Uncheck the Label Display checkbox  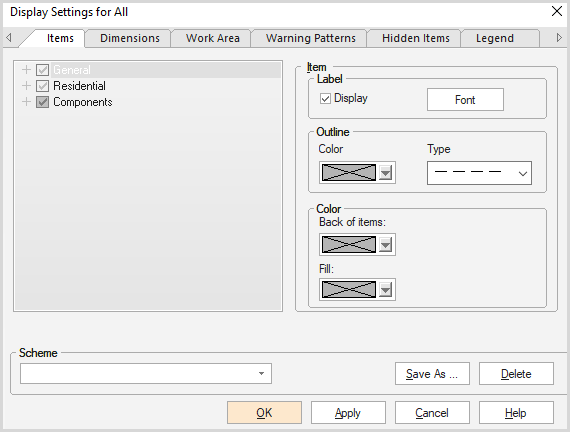[325, 99]
